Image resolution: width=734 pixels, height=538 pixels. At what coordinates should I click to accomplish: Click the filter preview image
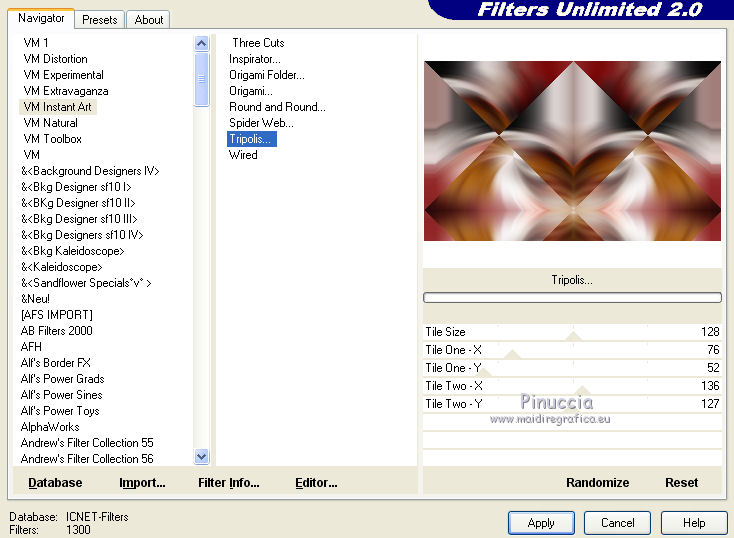pos(572,151)
